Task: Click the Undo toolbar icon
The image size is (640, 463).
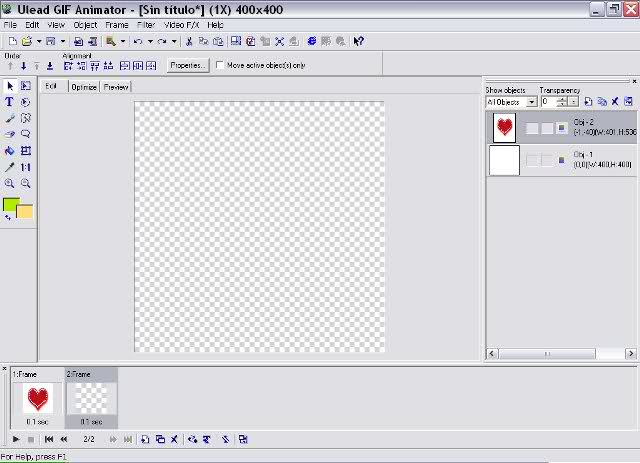Action: [138, 41]
